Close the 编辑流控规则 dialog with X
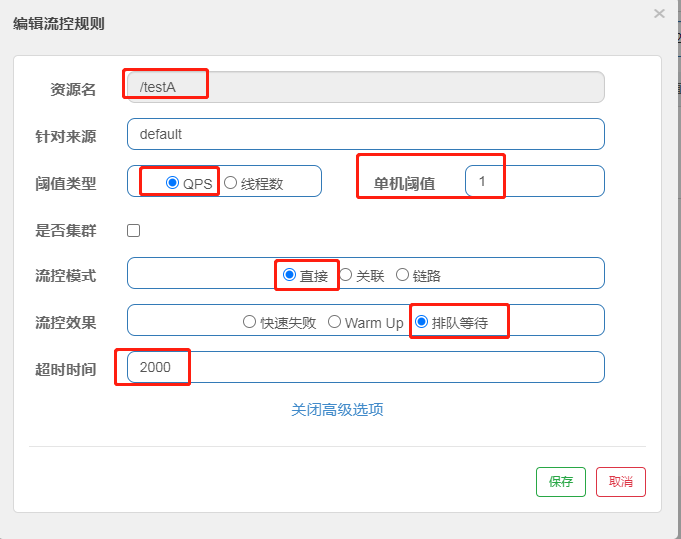681x539 pixels. point(659,14)
